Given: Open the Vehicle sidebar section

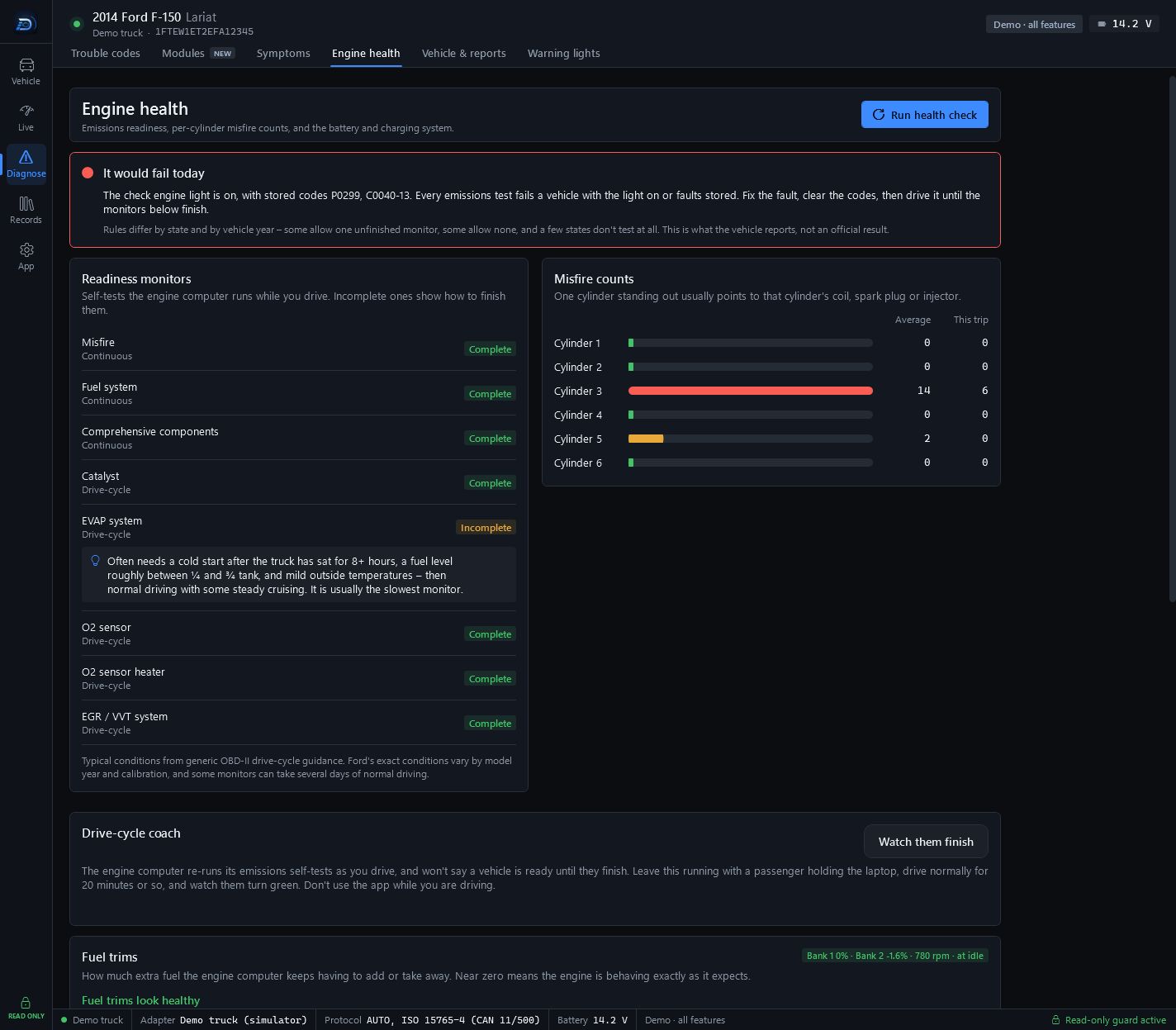Looking at the screenshot, I should [26, 71].
